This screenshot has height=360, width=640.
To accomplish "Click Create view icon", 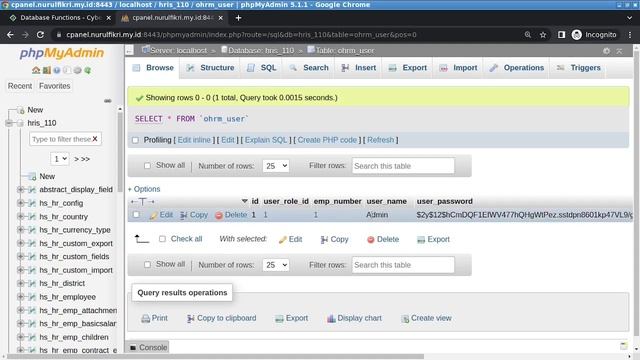I will [x=405, y=318].
